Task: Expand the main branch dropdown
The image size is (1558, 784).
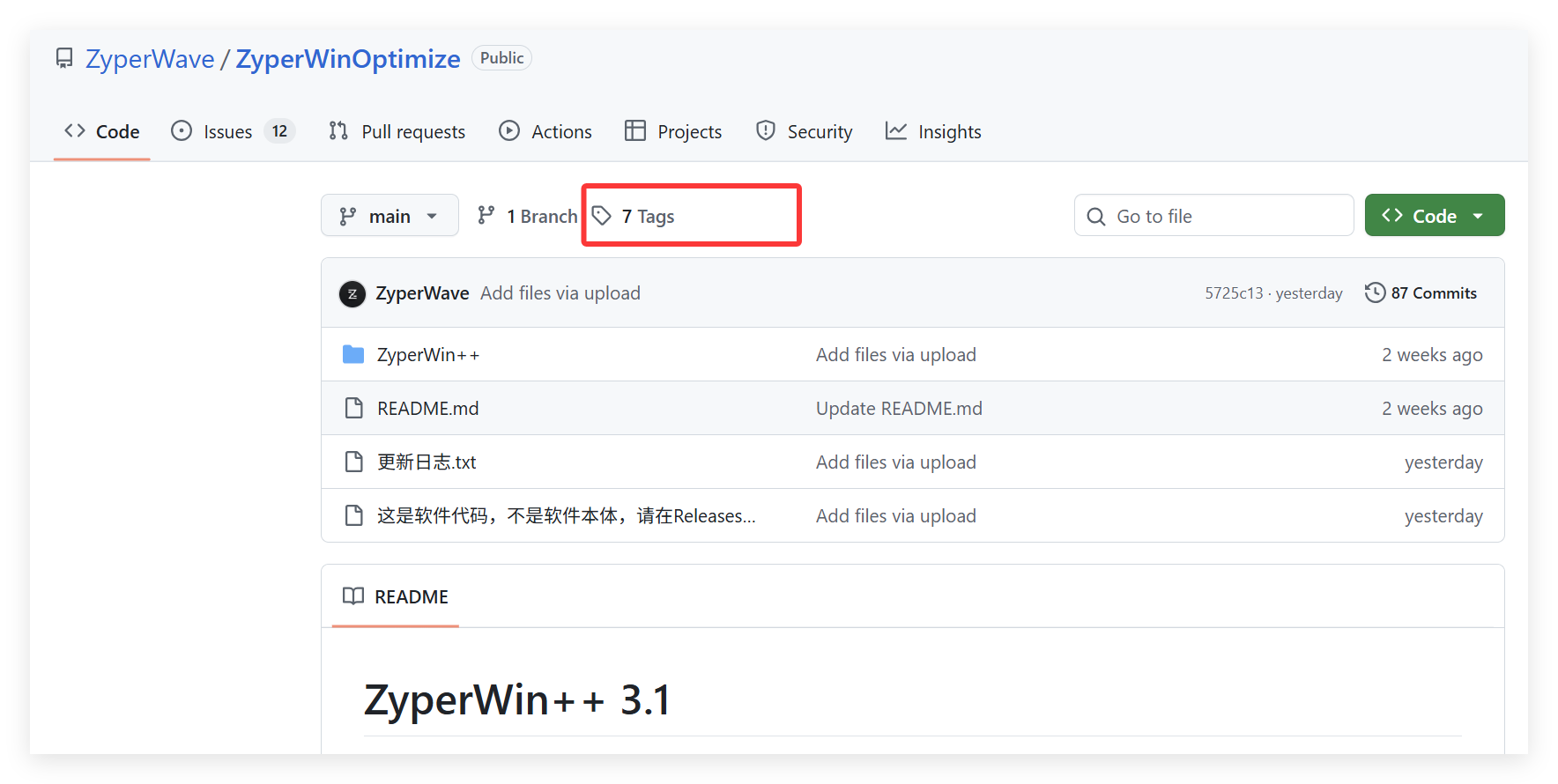Action: pos(389,216)
